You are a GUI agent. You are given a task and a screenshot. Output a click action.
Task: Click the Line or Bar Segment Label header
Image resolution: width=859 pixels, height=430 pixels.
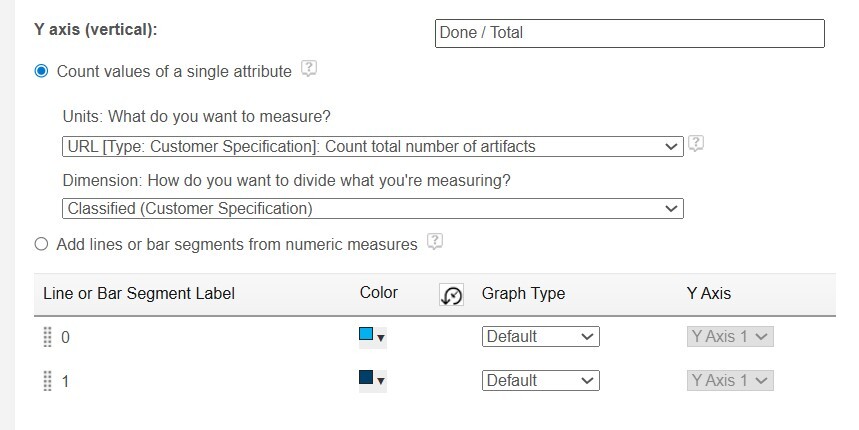(139, 294)
